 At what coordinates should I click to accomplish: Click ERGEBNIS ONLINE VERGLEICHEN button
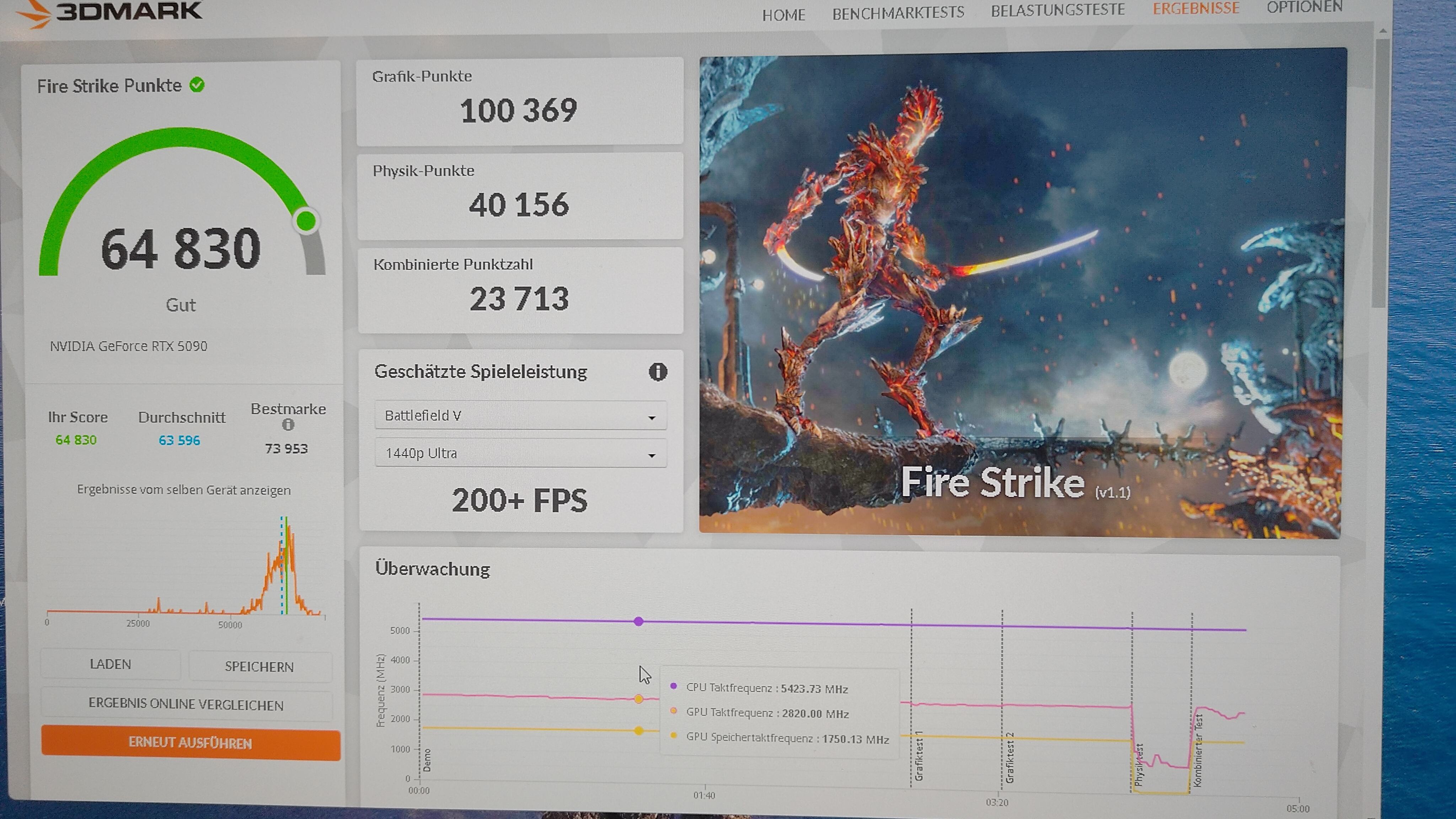pos(186,704)
